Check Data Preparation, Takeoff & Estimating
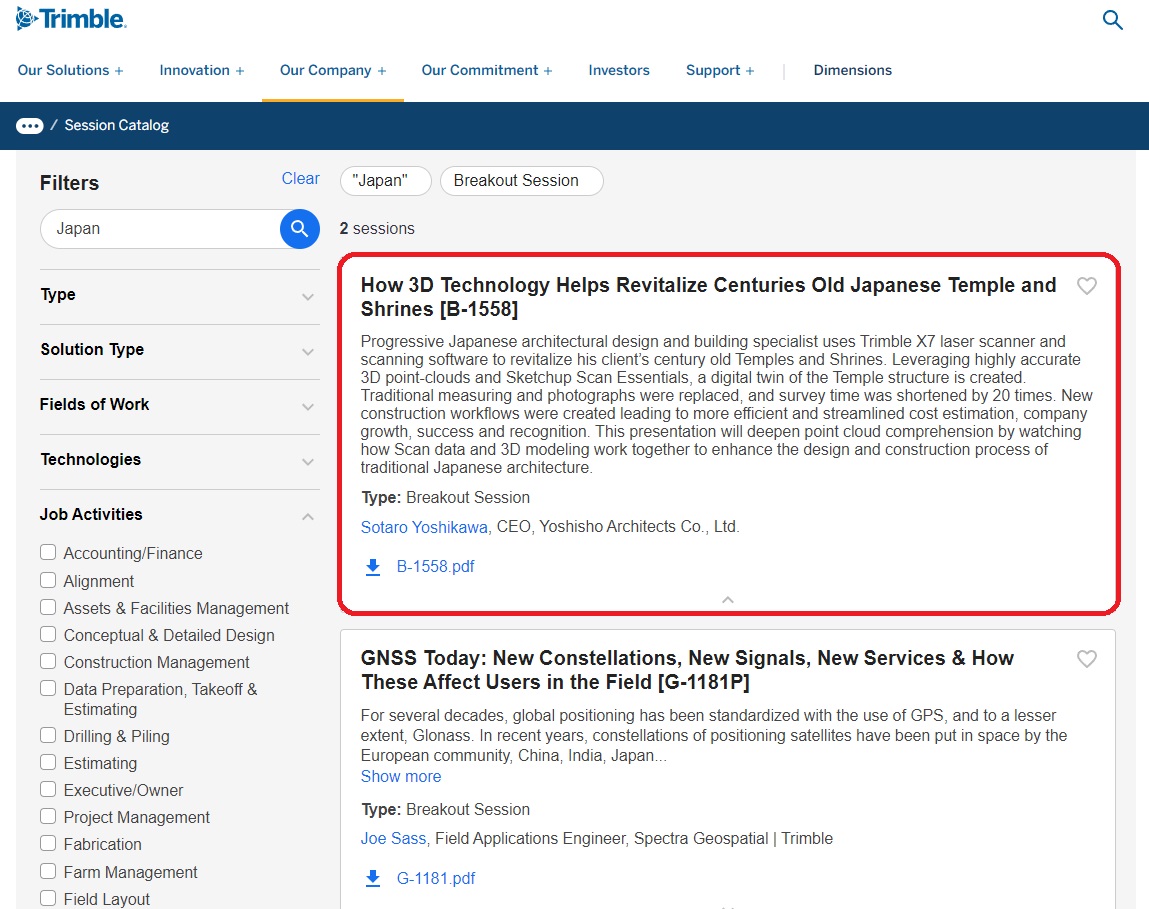This screenshot has width=1149, height=909. click(x=48, y=689)
